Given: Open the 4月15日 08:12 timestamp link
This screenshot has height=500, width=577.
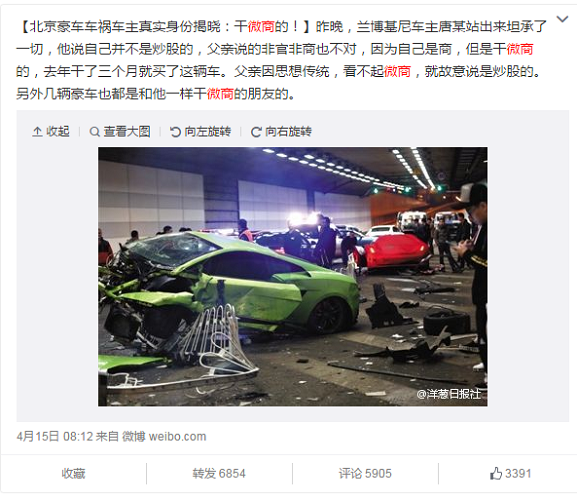Looking at the screenshot, I should pyautogui.click(x=55, y=437).
